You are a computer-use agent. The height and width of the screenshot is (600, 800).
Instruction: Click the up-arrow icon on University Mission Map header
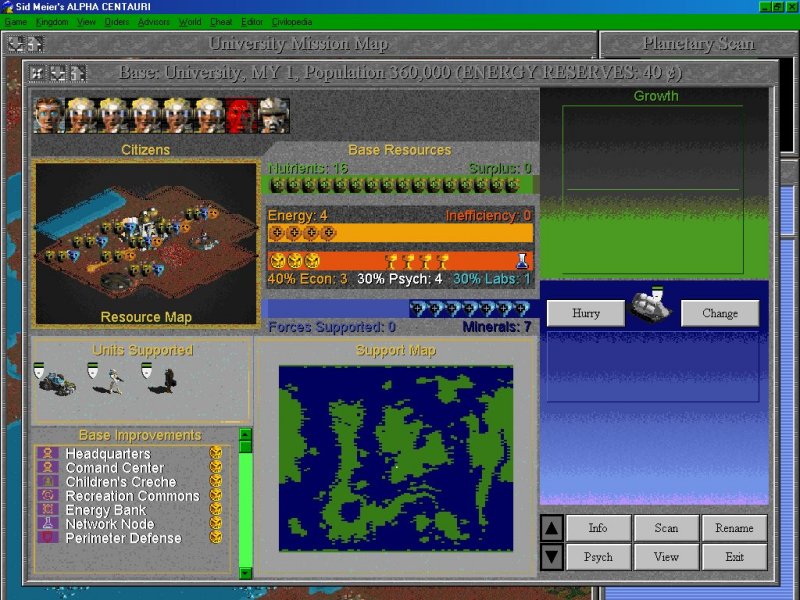(35, 44)
